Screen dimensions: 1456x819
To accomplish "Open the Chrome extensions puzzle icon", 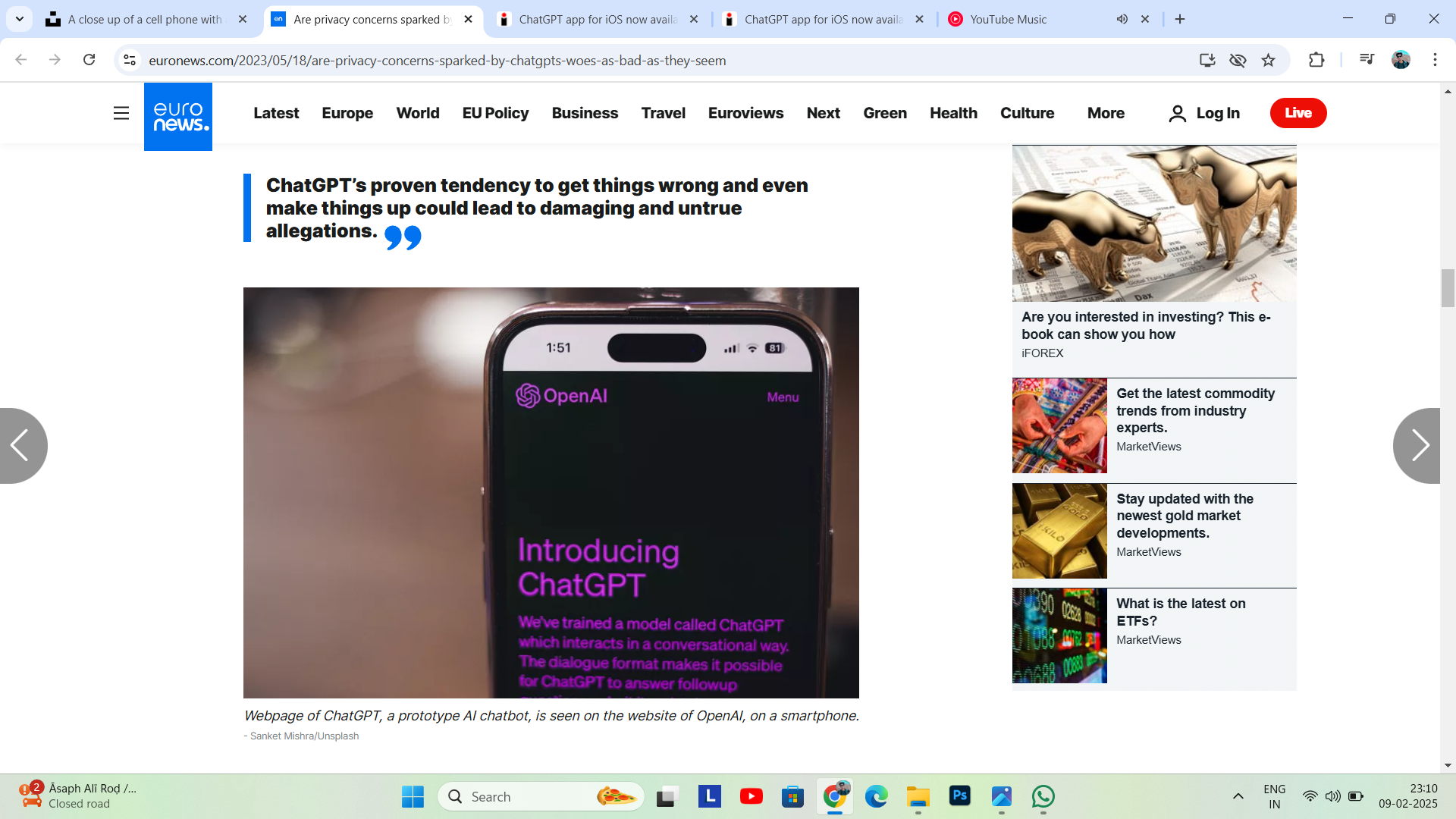I will pos(1316,60).
